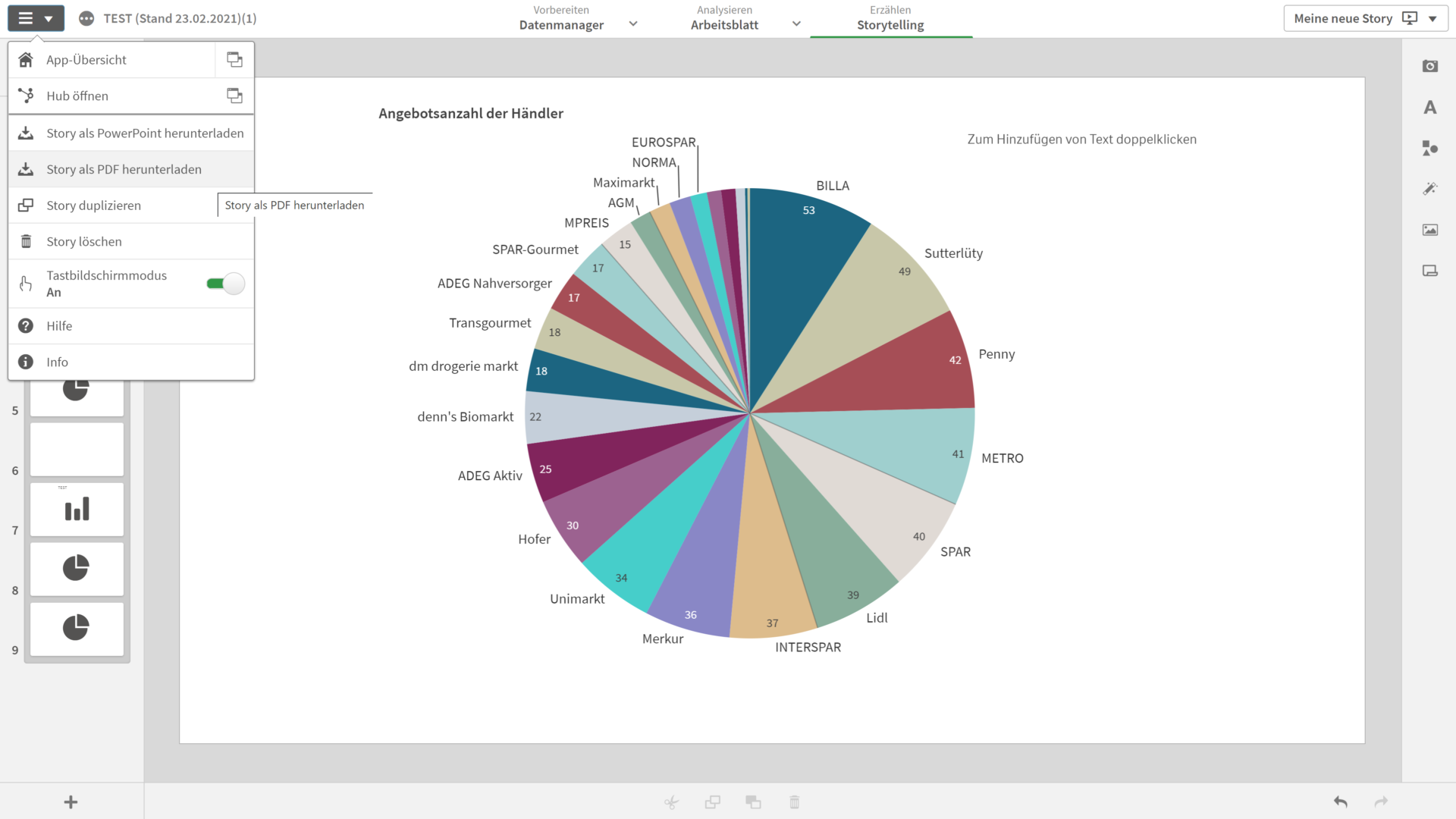Screen dimensions: 1456x819
Task: Click the SPAR-Gourmet label
Action: coord(535,249)
